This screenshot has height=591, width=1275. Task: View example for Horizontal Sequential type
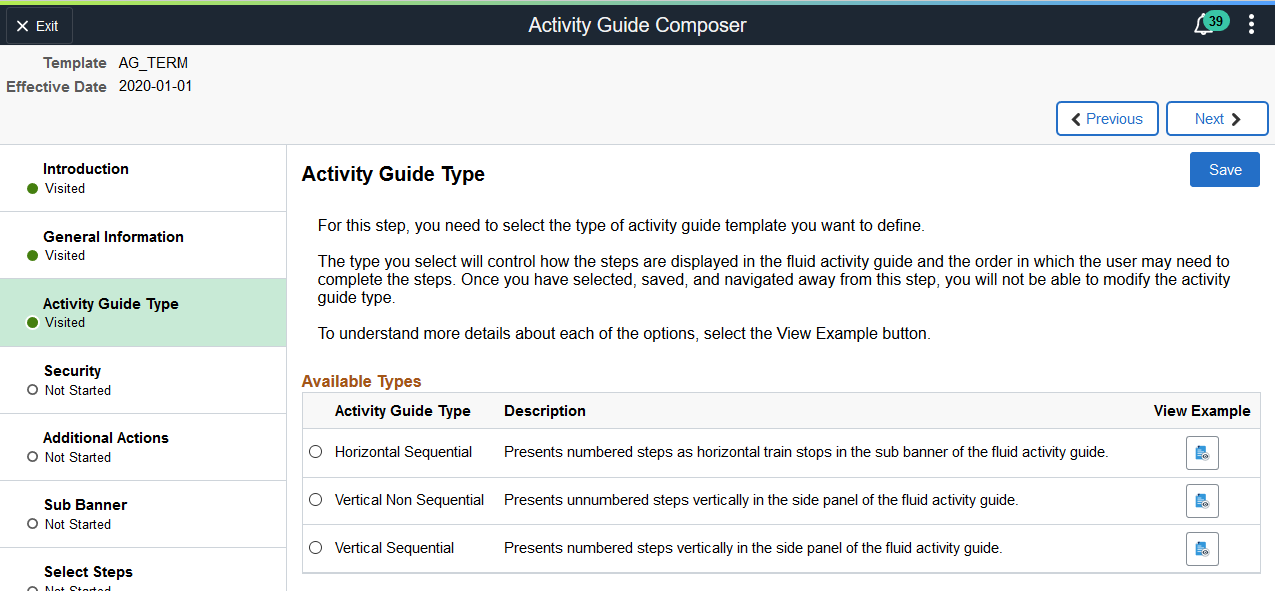(1202, 453)
